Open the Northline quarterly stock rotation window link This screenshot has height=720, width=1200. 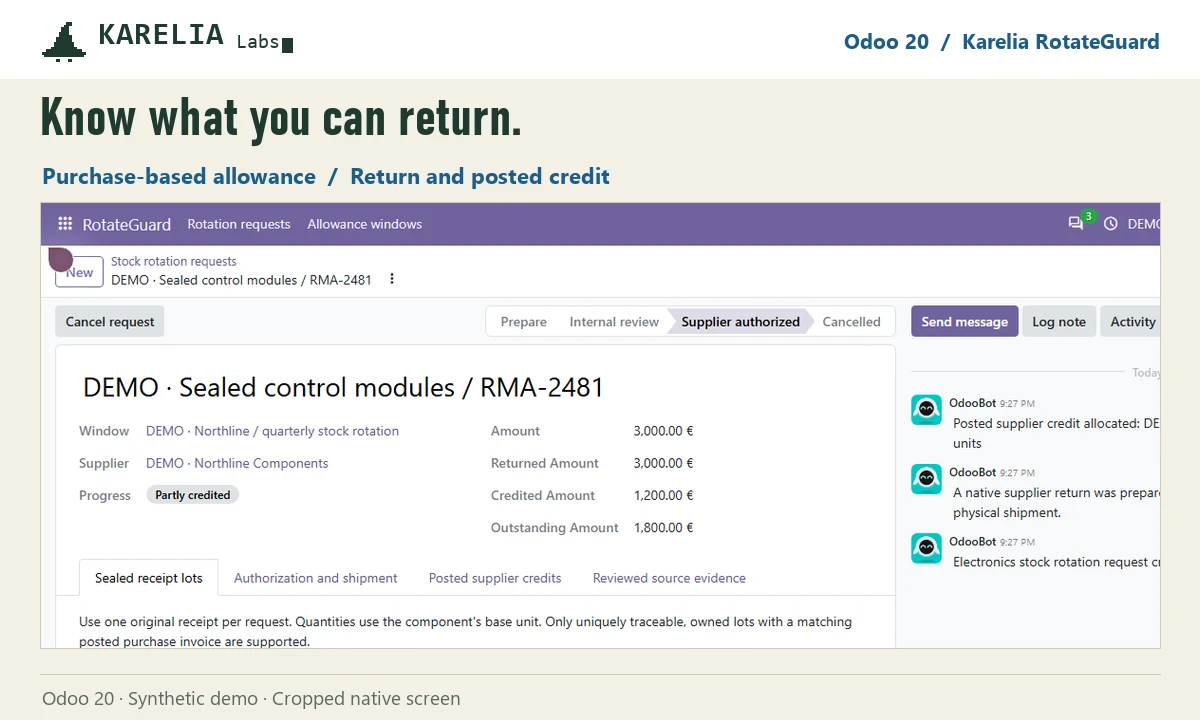click(x=272, y=431)
